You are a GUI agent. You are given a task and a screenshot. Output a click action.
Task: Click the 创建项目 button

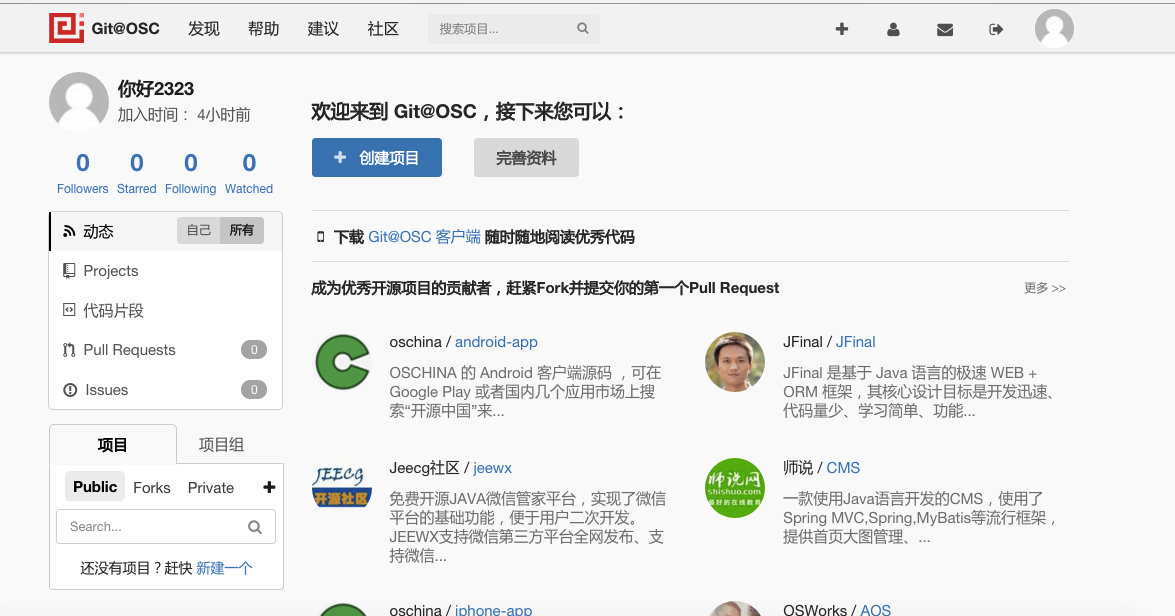click(377, 157)
